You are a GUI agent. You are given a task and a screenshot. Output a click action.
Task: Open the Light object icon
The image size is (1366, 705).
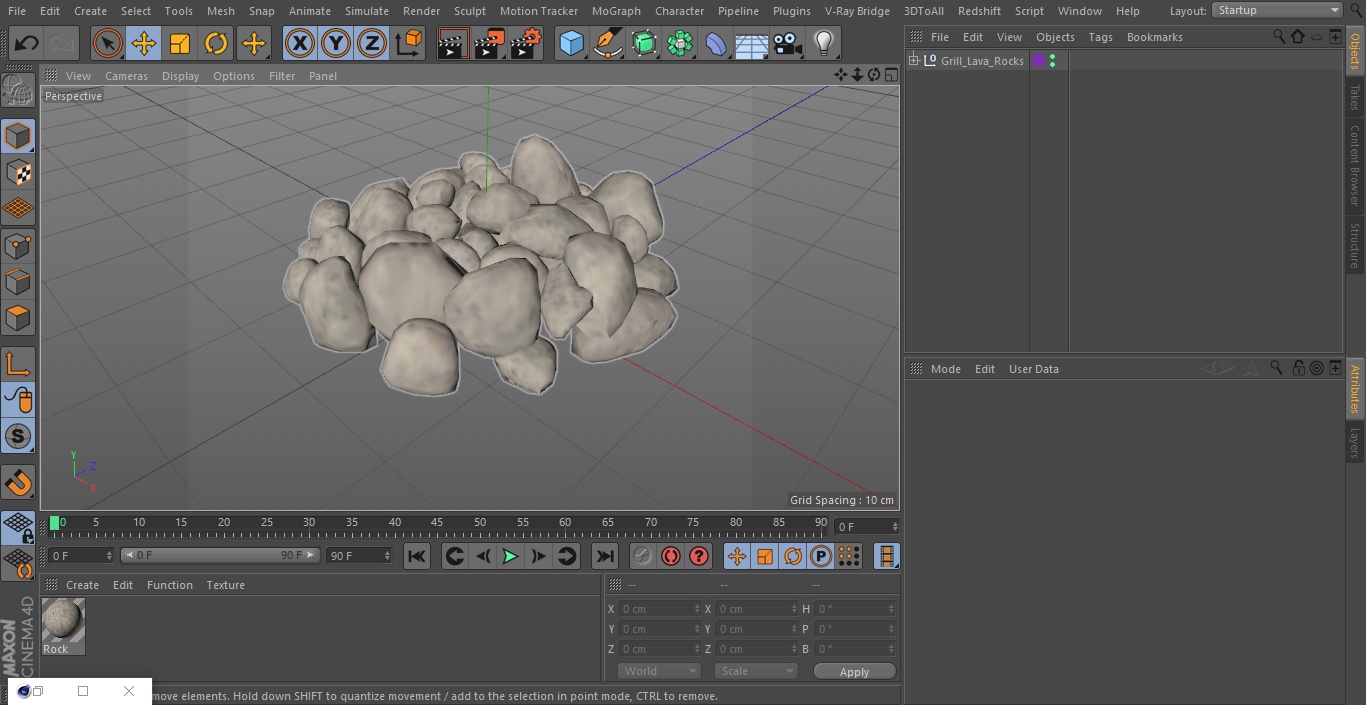[x=823, y=44]
